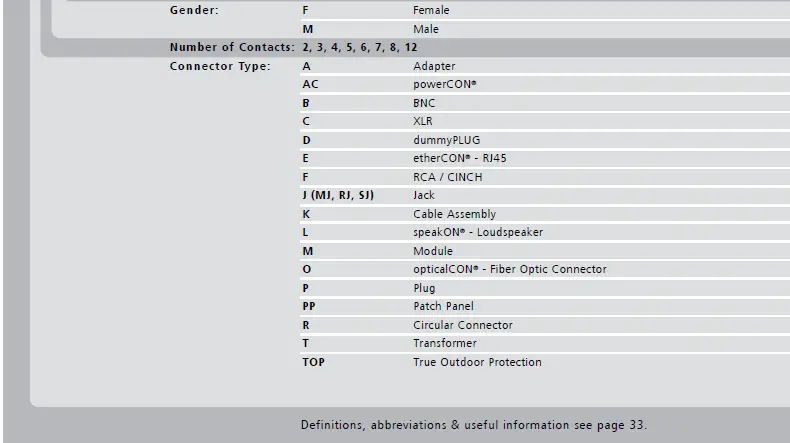The width and height of the screenshot is (790, 443).
Task: Select the 'RCA / CINCH' row
Action: coord(447,177)
